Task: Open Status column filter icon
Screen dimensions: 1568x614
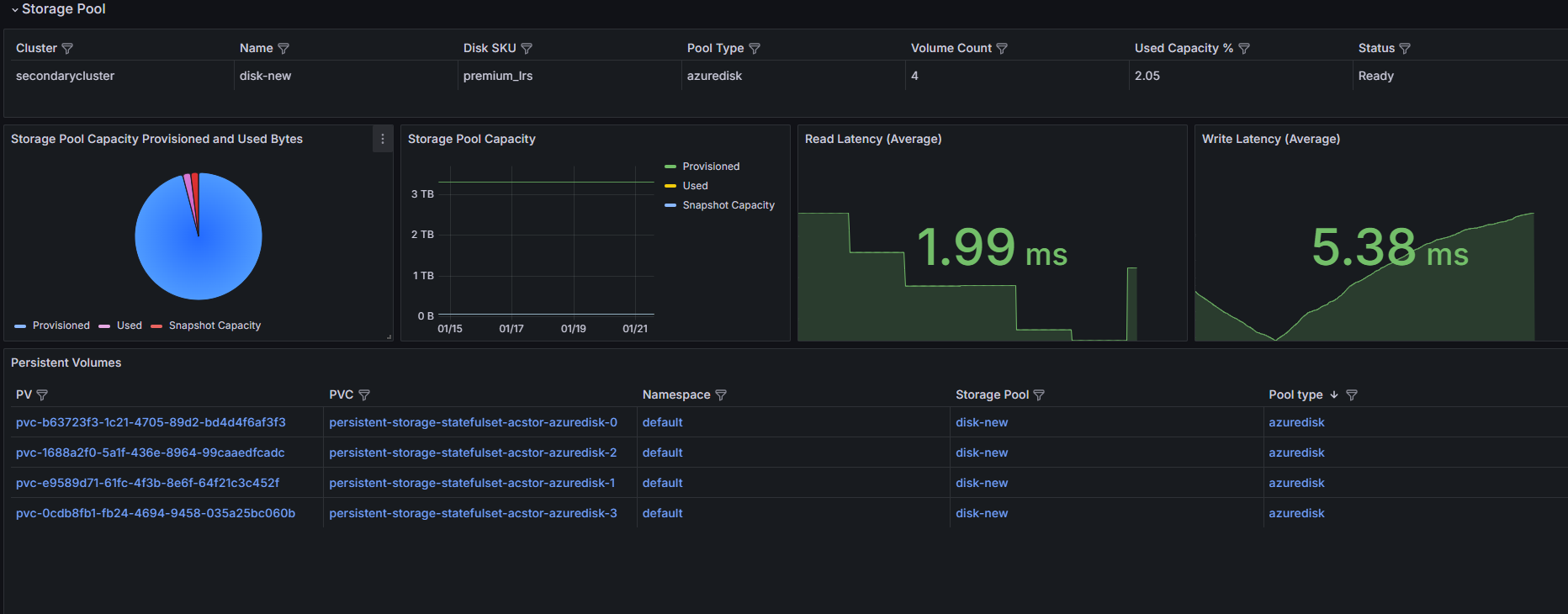Action: (1405, 49)
